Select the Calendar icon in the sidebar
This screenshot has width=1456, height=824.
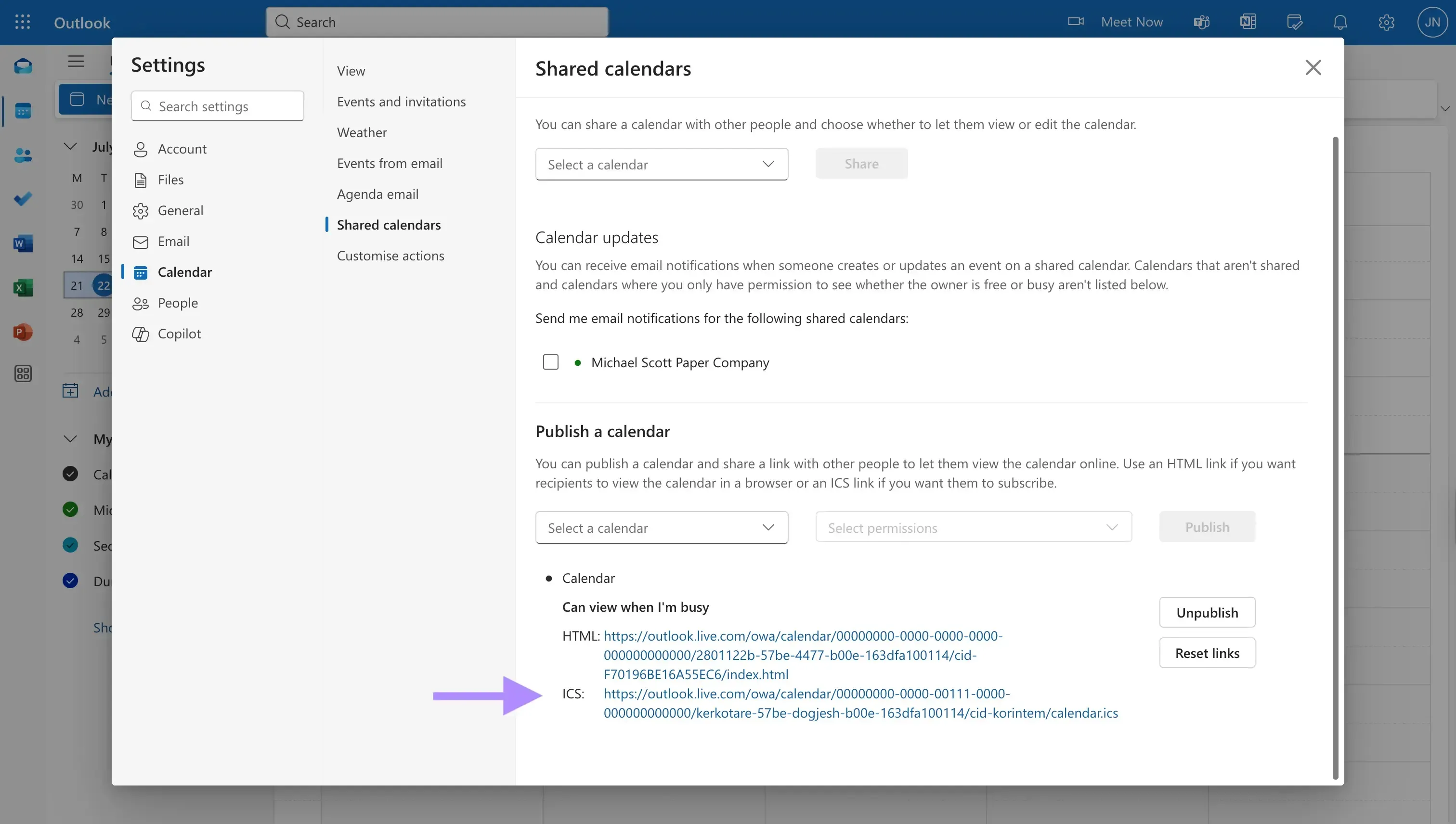[x=23, y=111]
